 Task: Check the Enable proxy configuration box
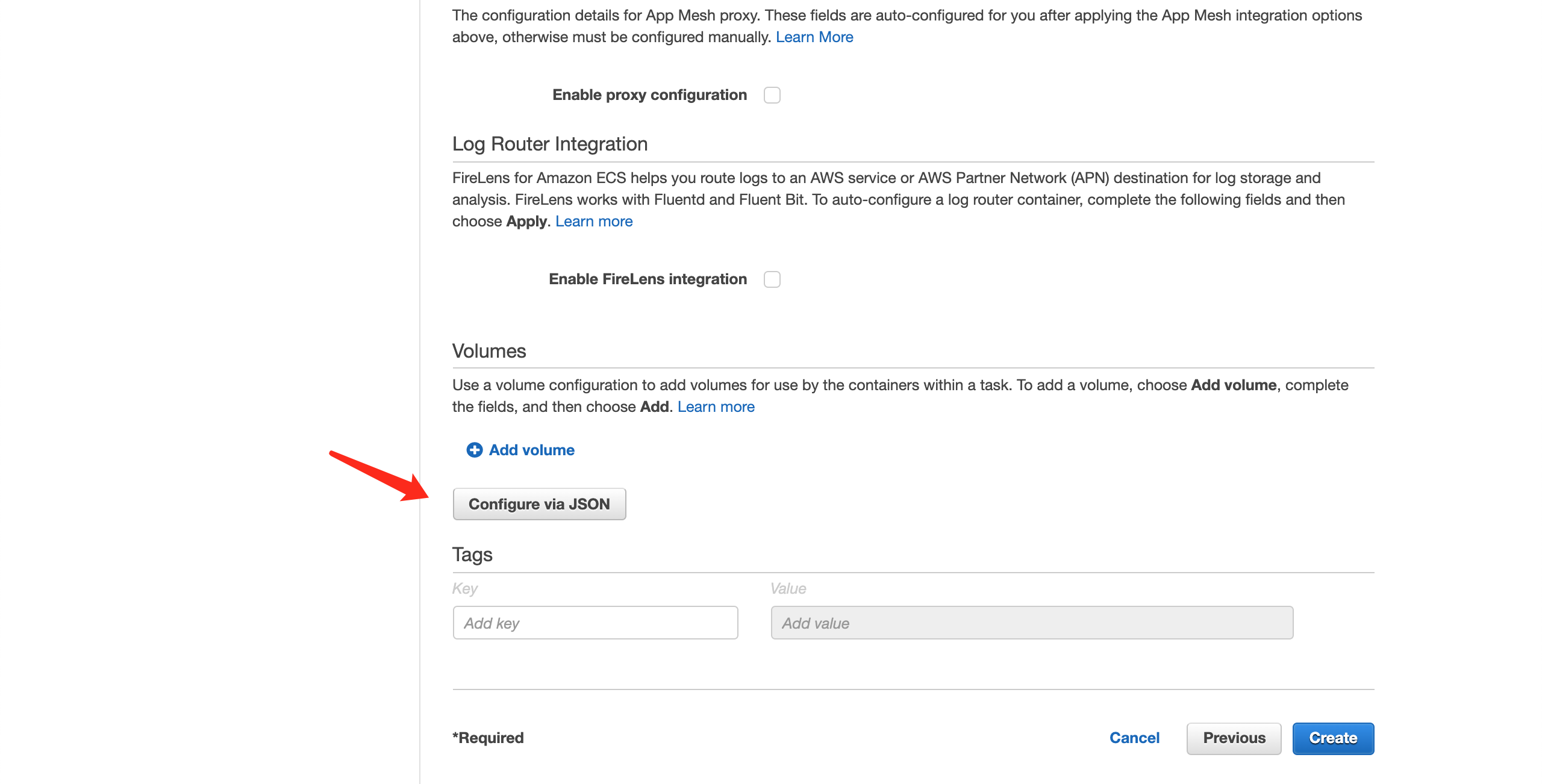click(x=772, y=95)
